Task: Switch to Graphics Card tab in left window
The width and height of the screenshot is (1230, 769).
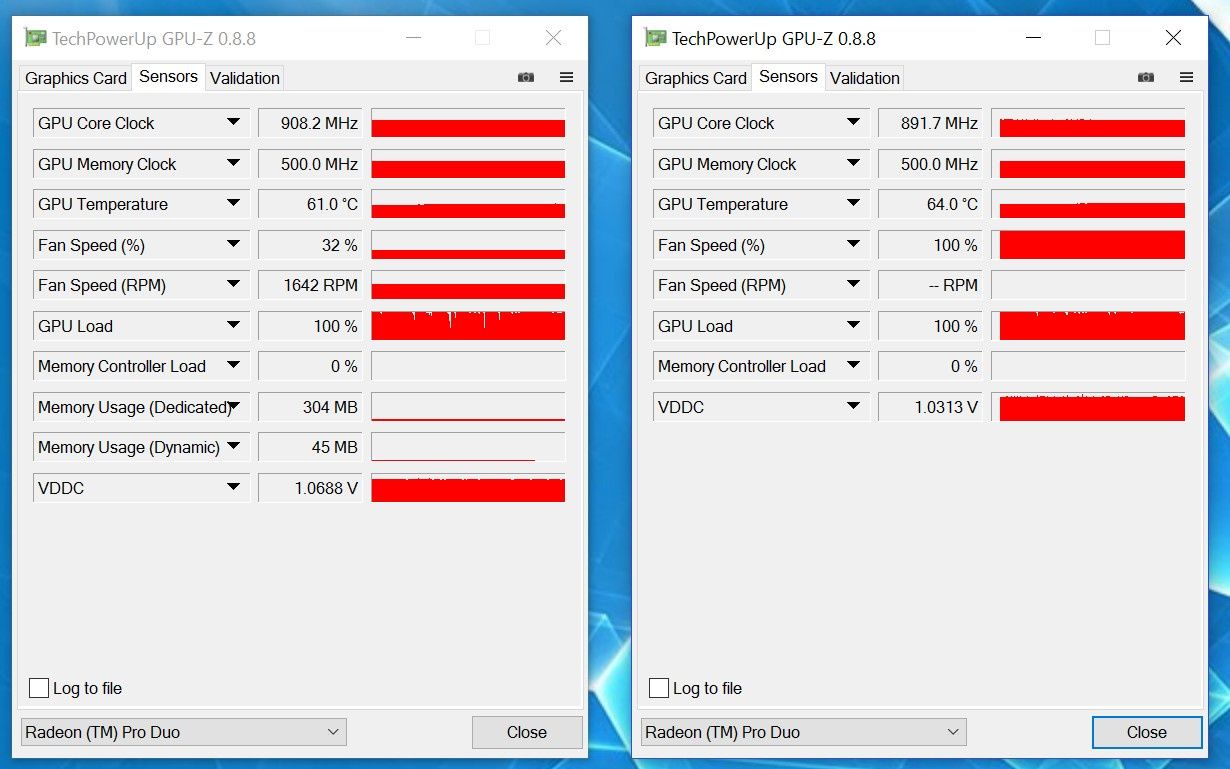Action: (x=76, y=78)
